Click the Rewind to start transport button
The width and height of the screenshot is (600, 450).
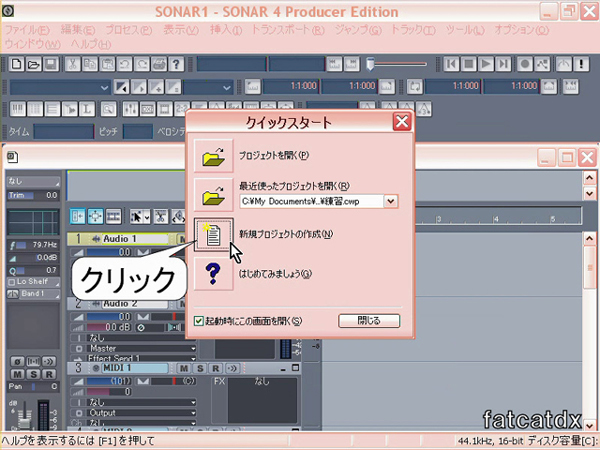click(x=451, y=64)
